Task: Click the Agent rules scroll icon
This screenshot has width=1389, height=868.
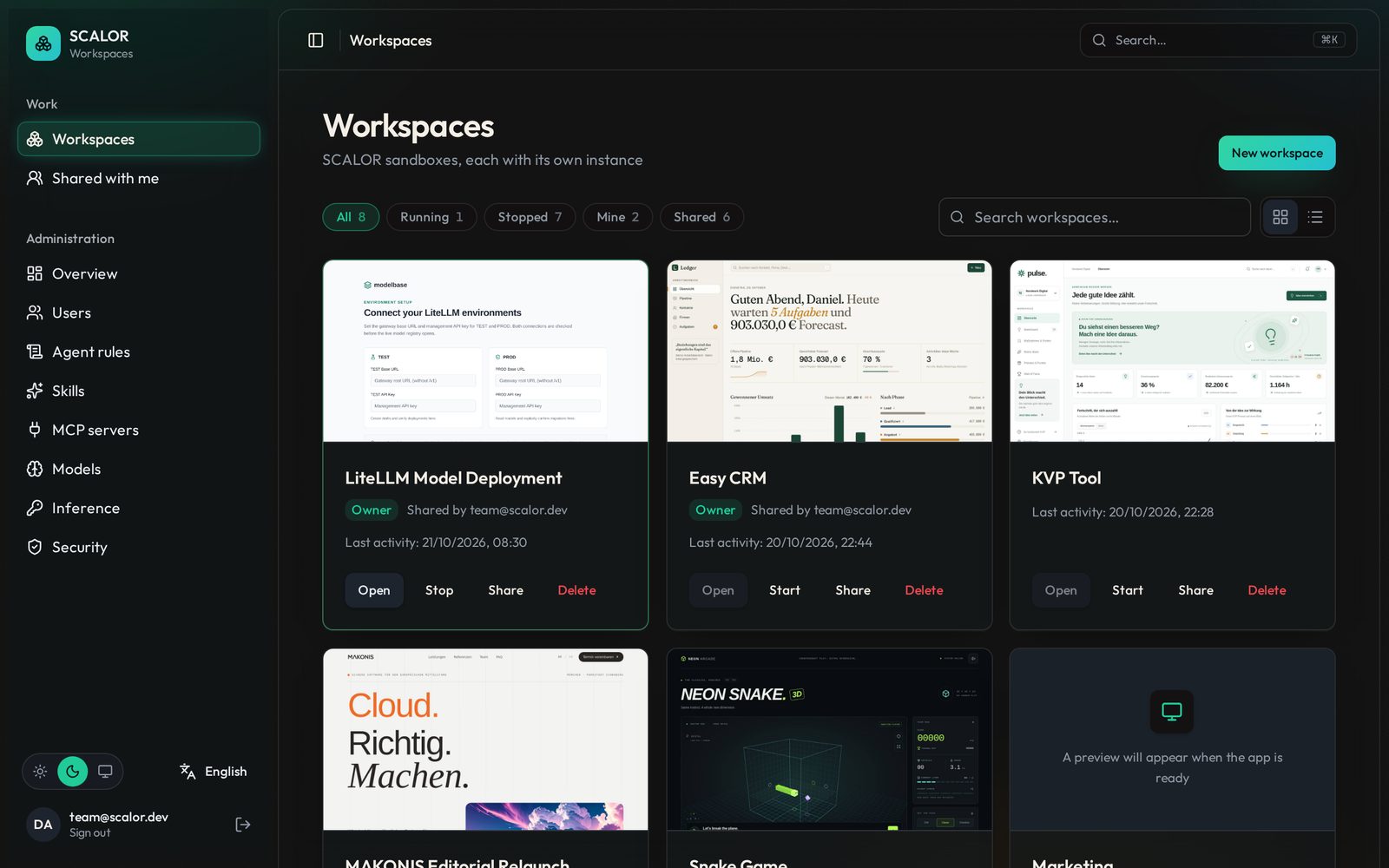Action: [x=35, y=352]
